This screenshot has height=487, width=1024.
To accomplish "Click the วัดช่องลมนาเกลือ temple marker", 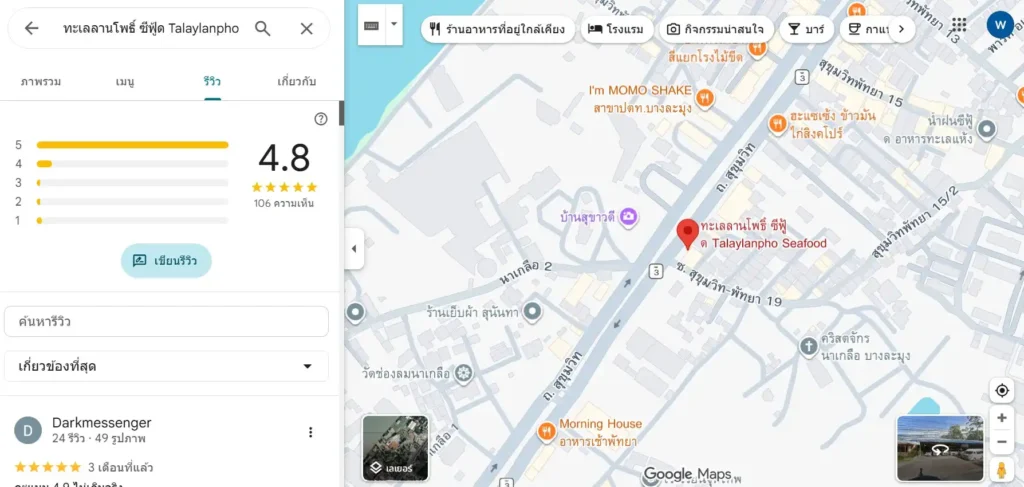I will click(x=464, y=374).
